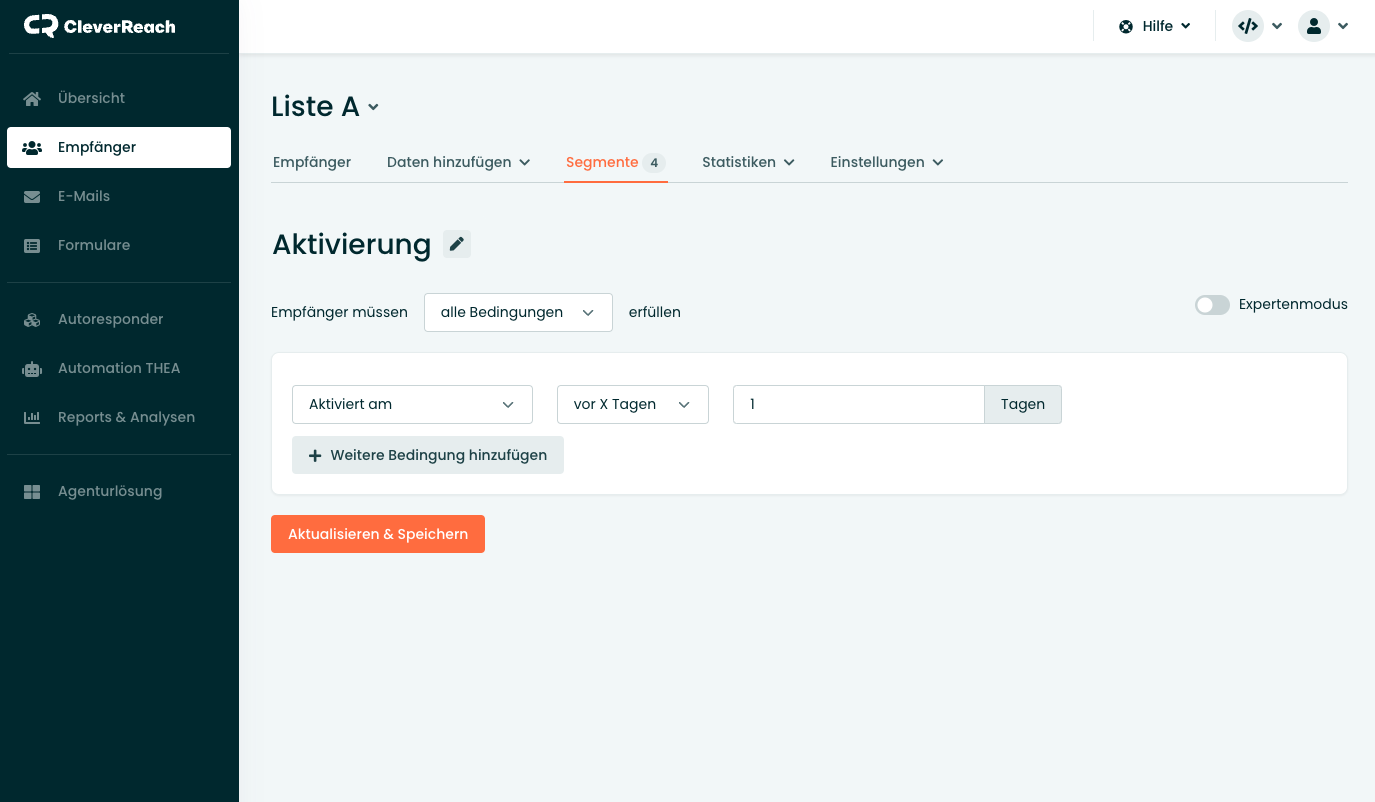
Task: Open the 'alle Bedingungen' dropdown
Action: click(518, 312)
